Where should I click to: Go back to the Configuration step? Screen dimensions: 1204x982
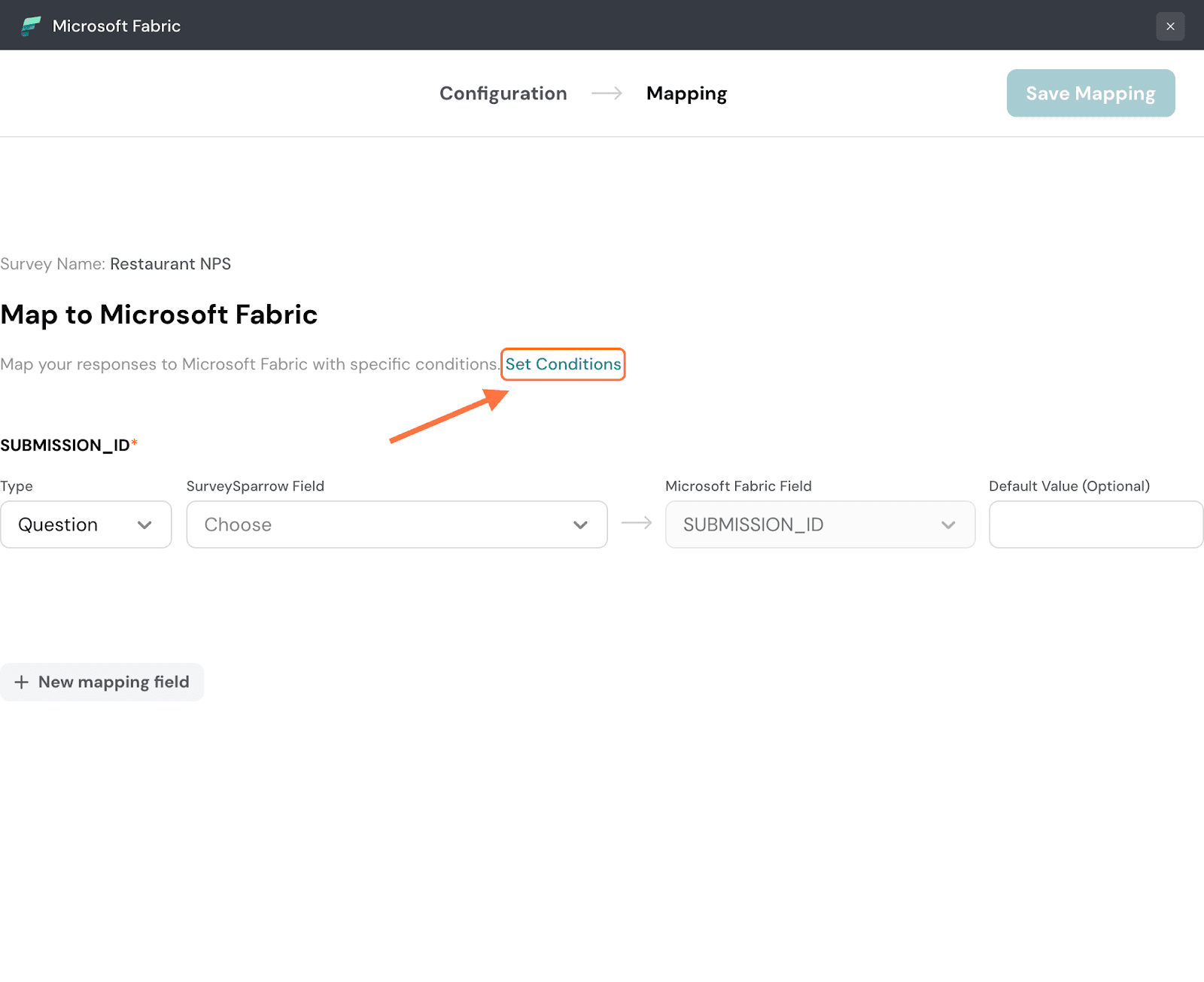click(503, 93)
